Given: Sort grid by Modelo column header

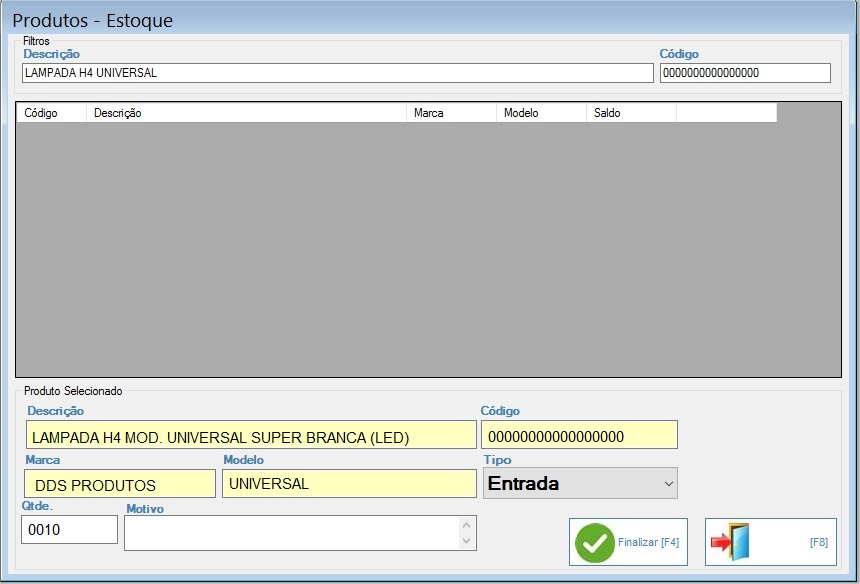Looking at the screenshot, I should [541, 113].
